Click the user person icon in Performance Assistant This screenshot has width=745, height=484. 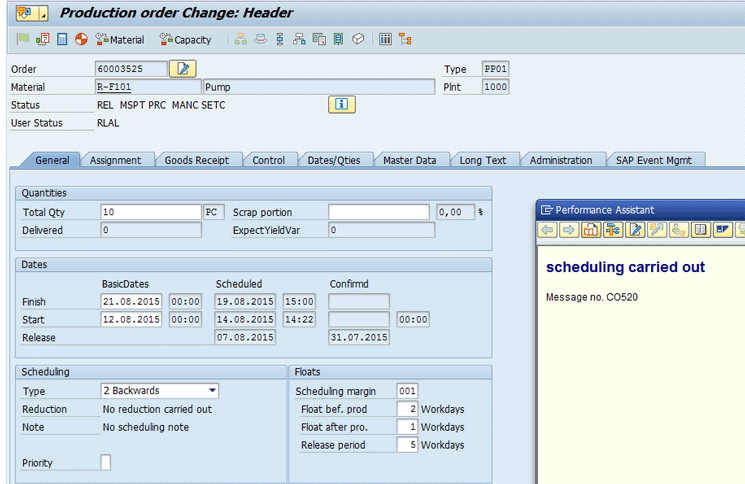point(678,230)
